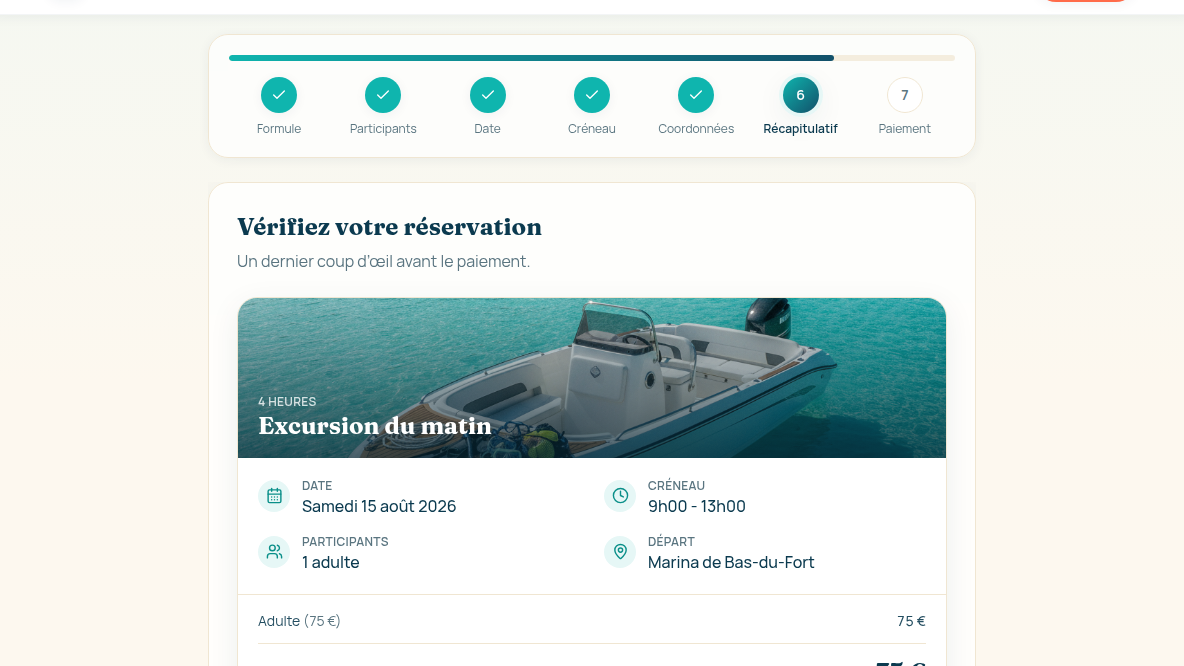Click the 9h00 - 13h00 time slot
Image resolution: width=1184 pixels, height=666 pixels.
pyautogui.click(x=696, y=506)
